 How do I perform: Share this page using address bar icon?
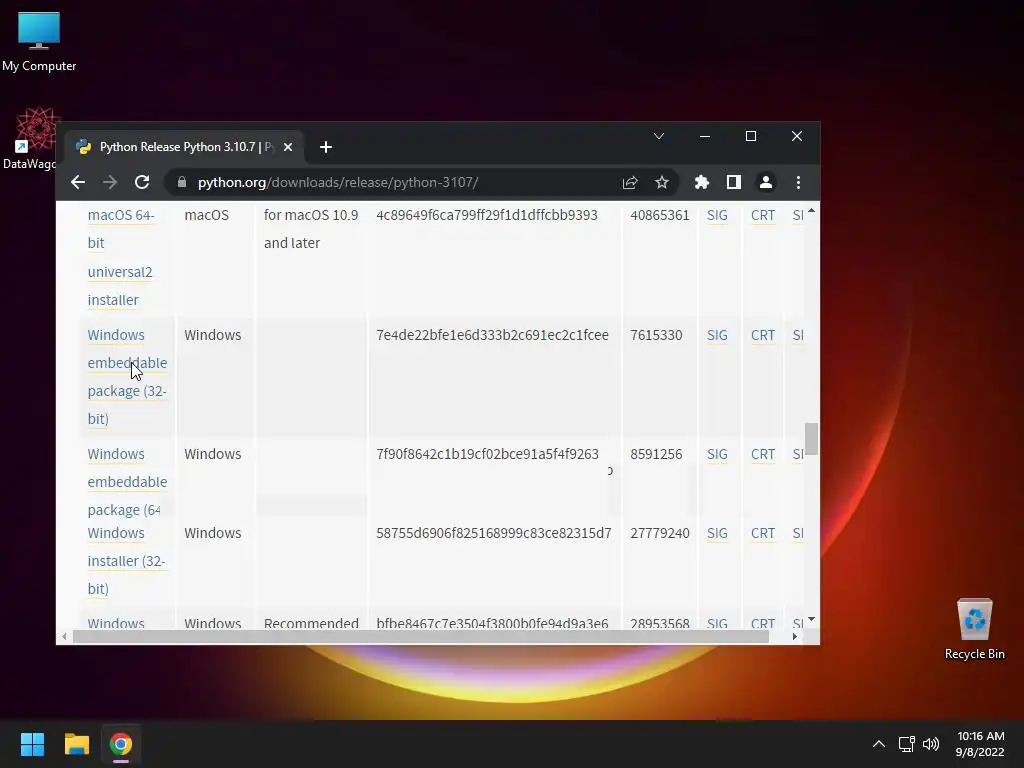[630, 182]
